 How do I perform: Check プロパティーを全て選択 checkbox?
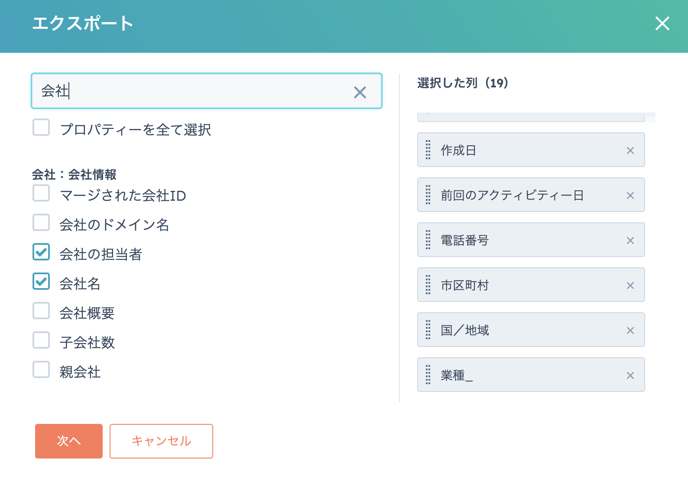[x=41, y=128]
